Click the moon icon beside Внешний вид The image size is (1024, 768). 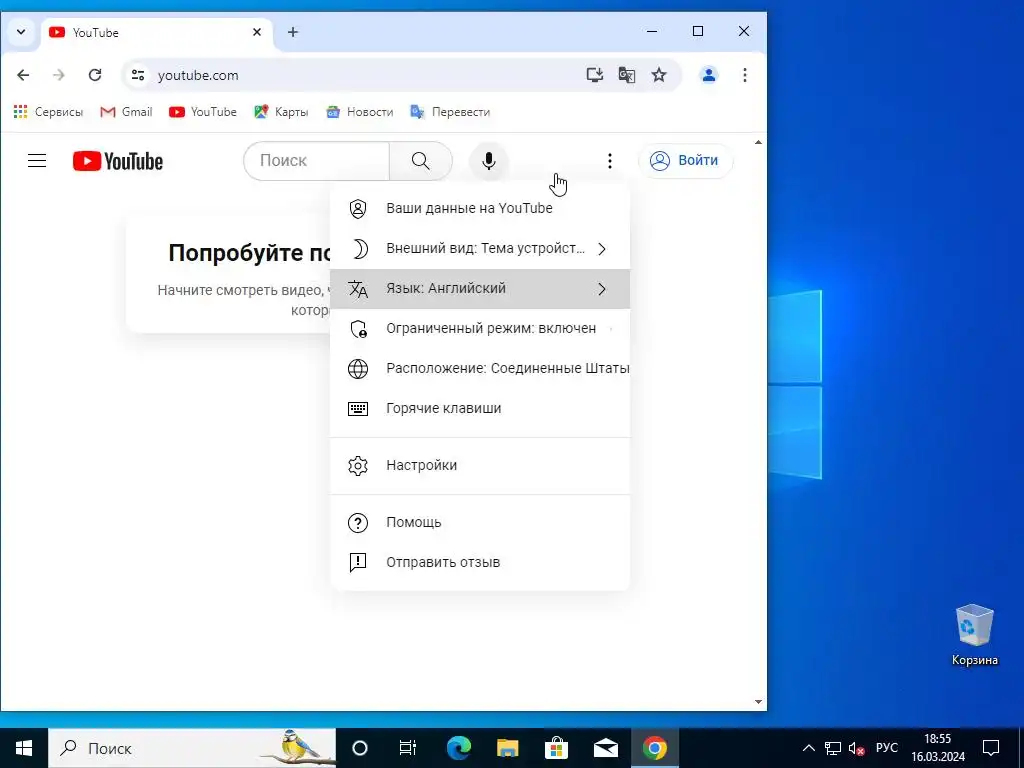click(x=360, y=249)
